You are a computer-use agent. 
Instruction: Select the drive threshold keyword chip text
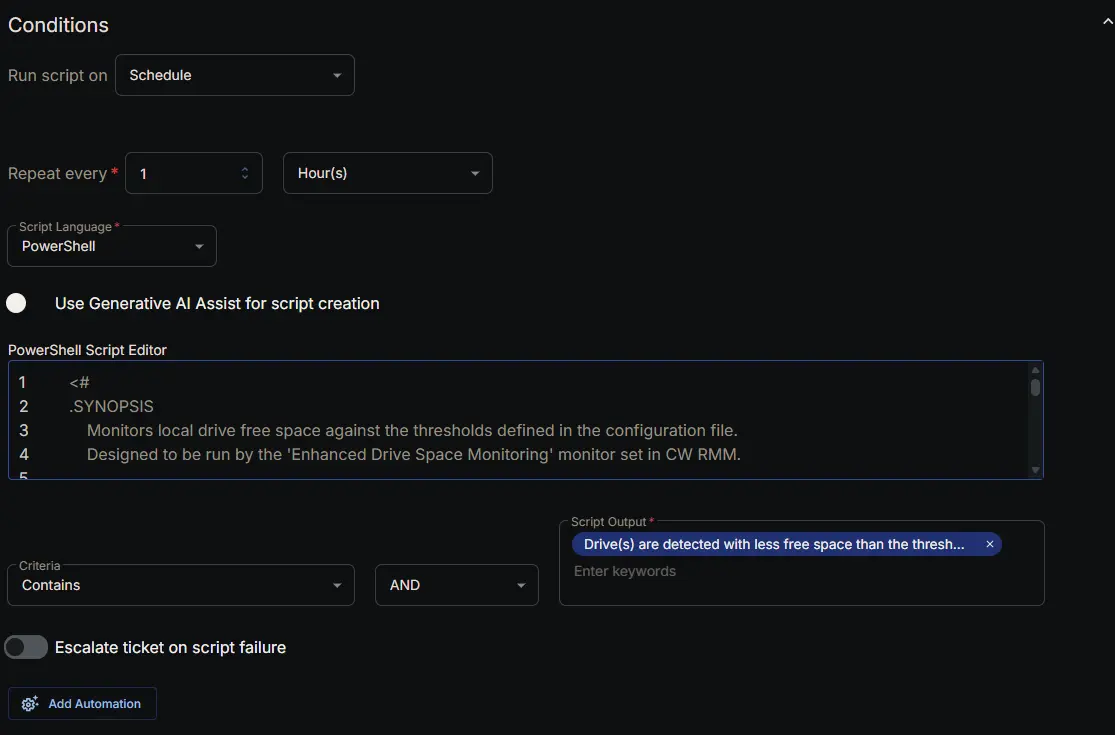[774, 544]
